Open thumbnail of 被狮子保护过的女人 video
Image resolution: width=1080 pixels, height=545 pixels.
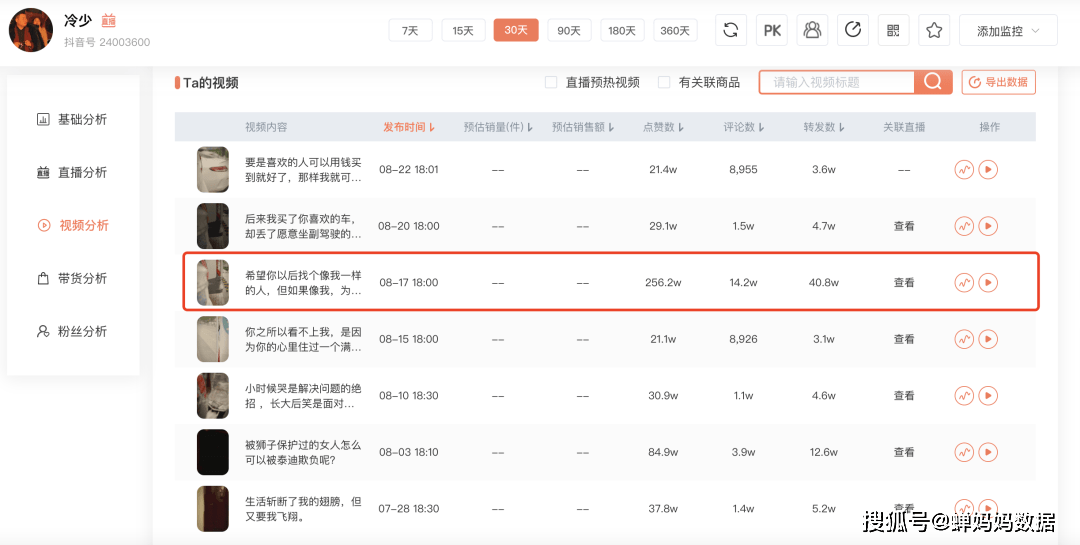click(x=213, y=452)
